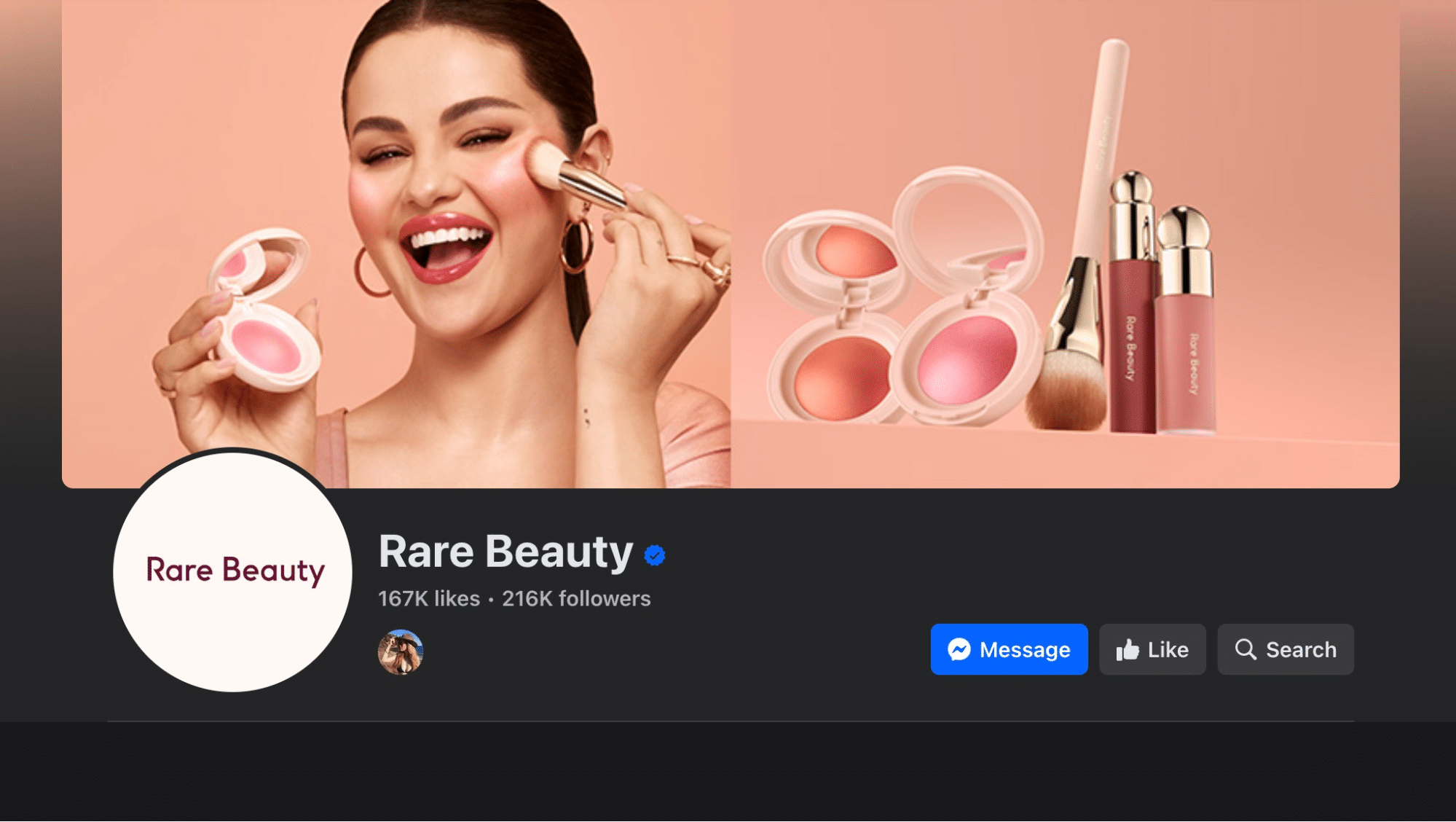Viewport: 1456px width, 822px height.
Task: Click the blue verified badge next to Rare Beauty
Action: click(x=655, y=555)
